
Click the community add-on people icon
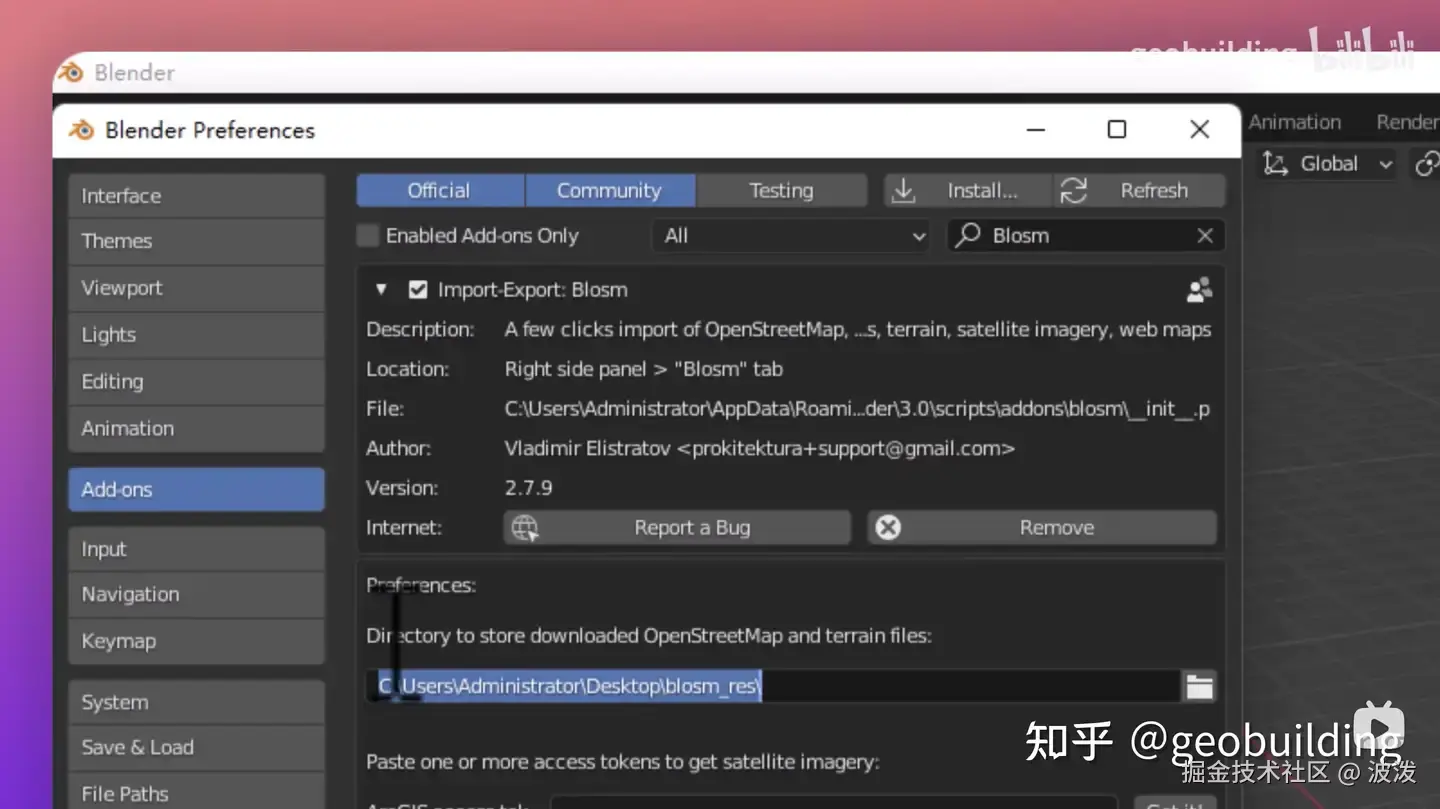tap(1199, 290)
